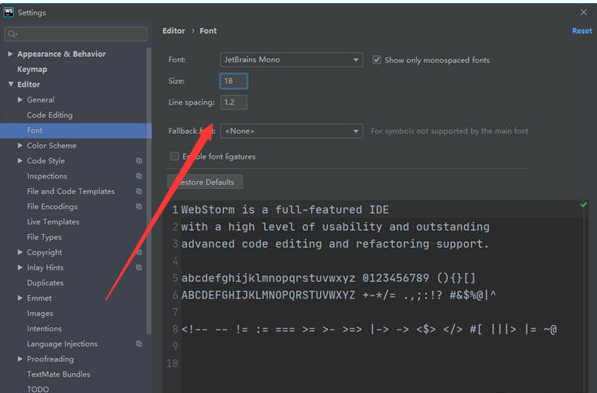Click Editor in the breadcrumb

coord(174,31)
